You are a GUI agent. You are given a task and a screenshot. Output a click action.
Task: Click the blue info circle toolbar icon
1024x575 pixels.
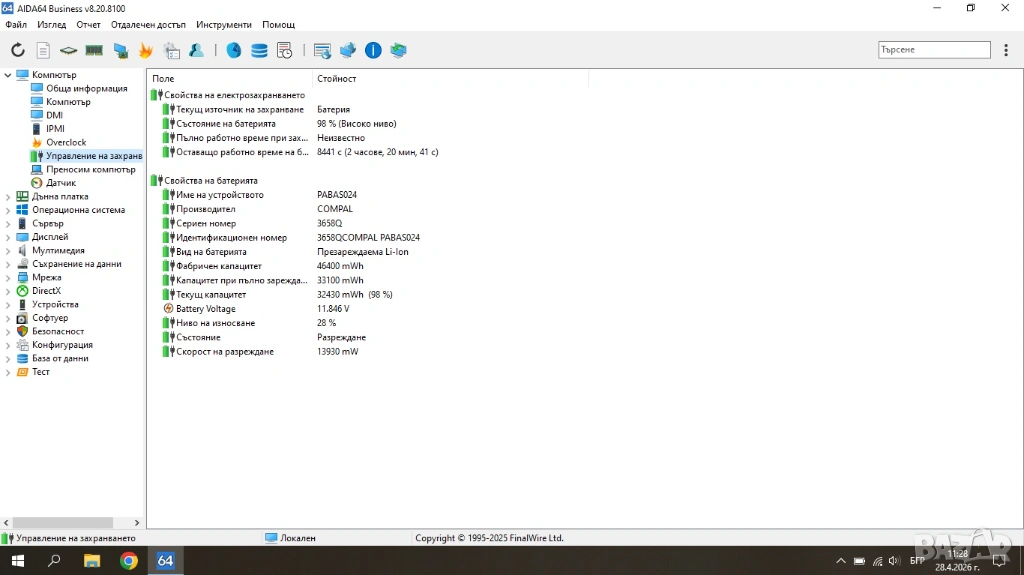pos(373,50)
